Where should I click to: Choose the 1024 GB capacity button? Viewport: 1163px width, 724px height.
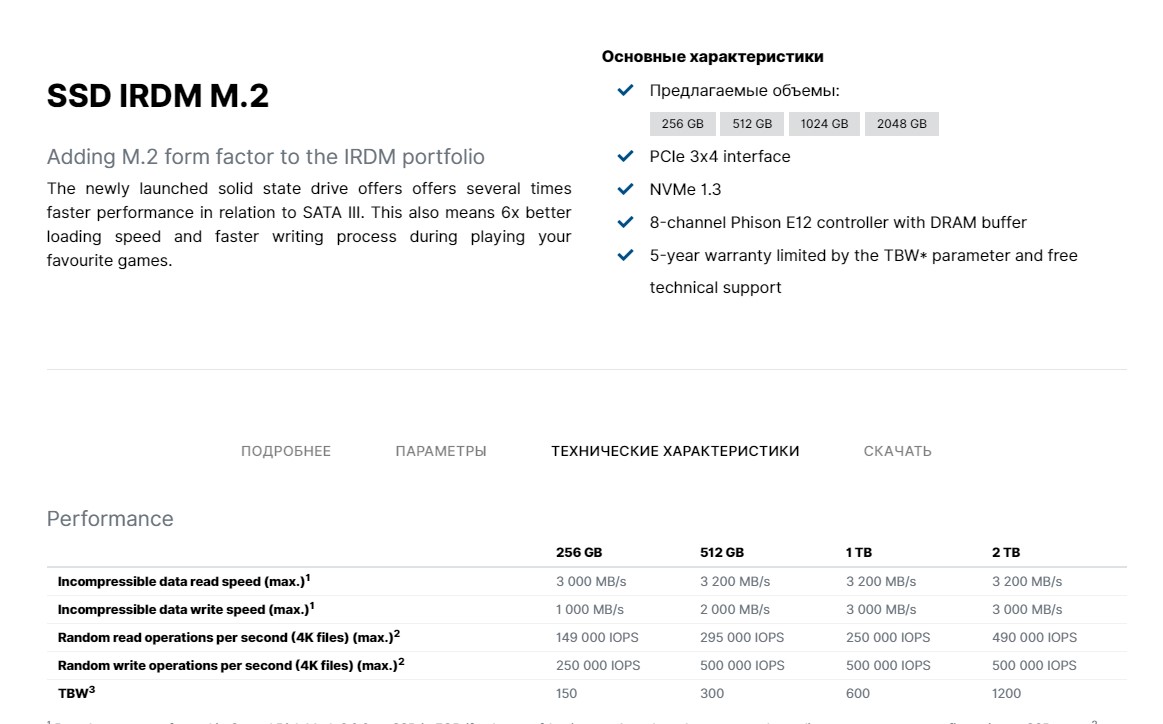point(824,124)
